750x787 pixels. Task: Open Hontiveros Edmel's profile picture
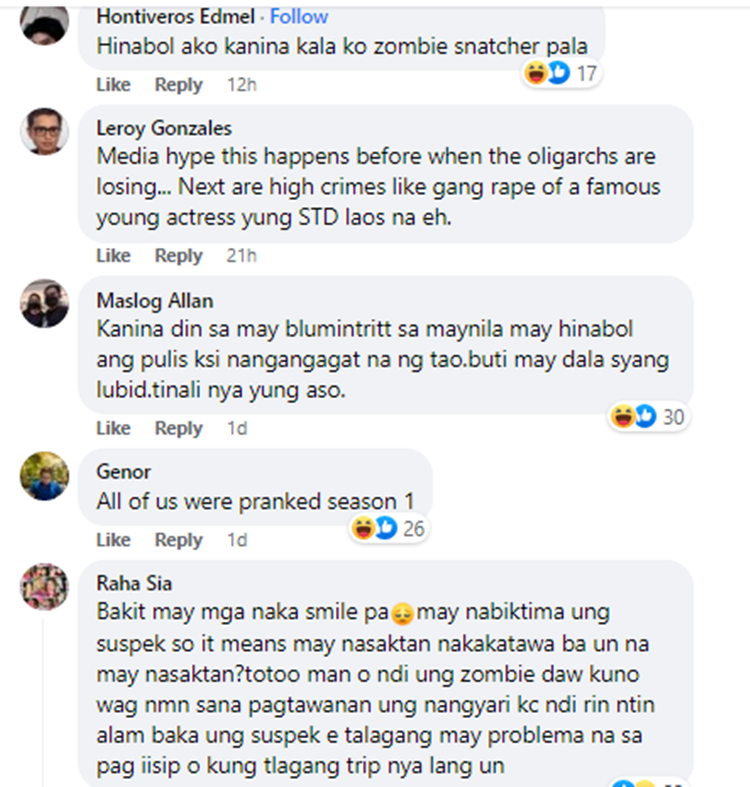pos(44,23)
